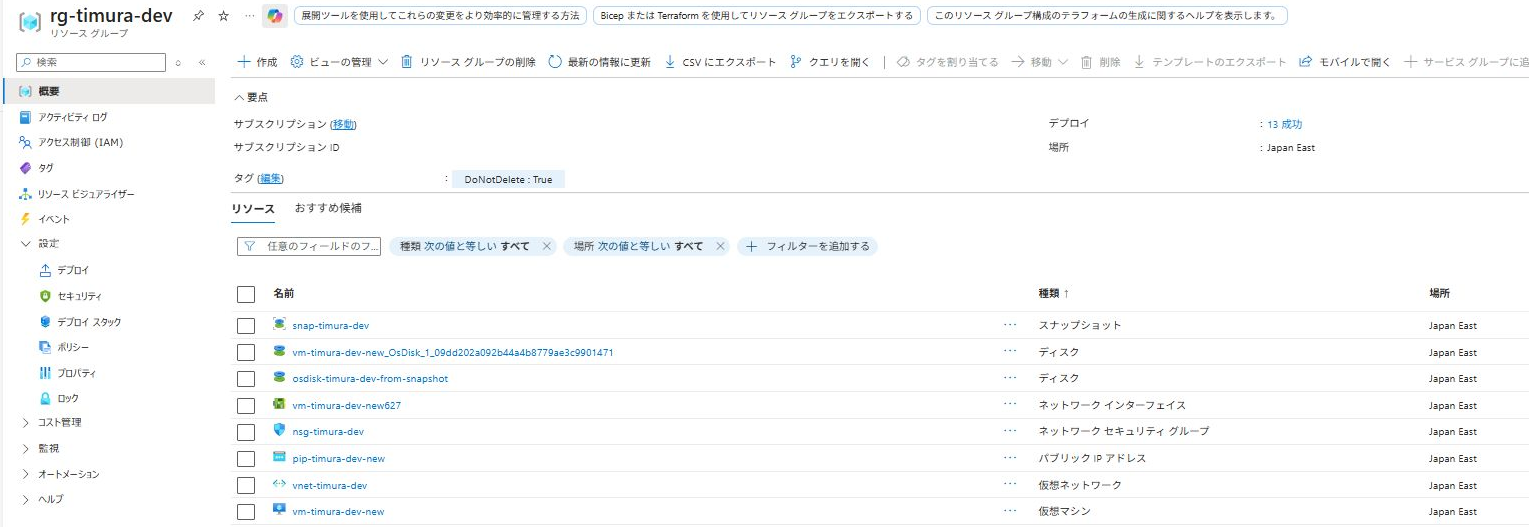The height and width of the screenshot is (527, 1529).
Task: Open アクセス制御 (IAM) in the sidebar
Action: click(x=80, y=142)
